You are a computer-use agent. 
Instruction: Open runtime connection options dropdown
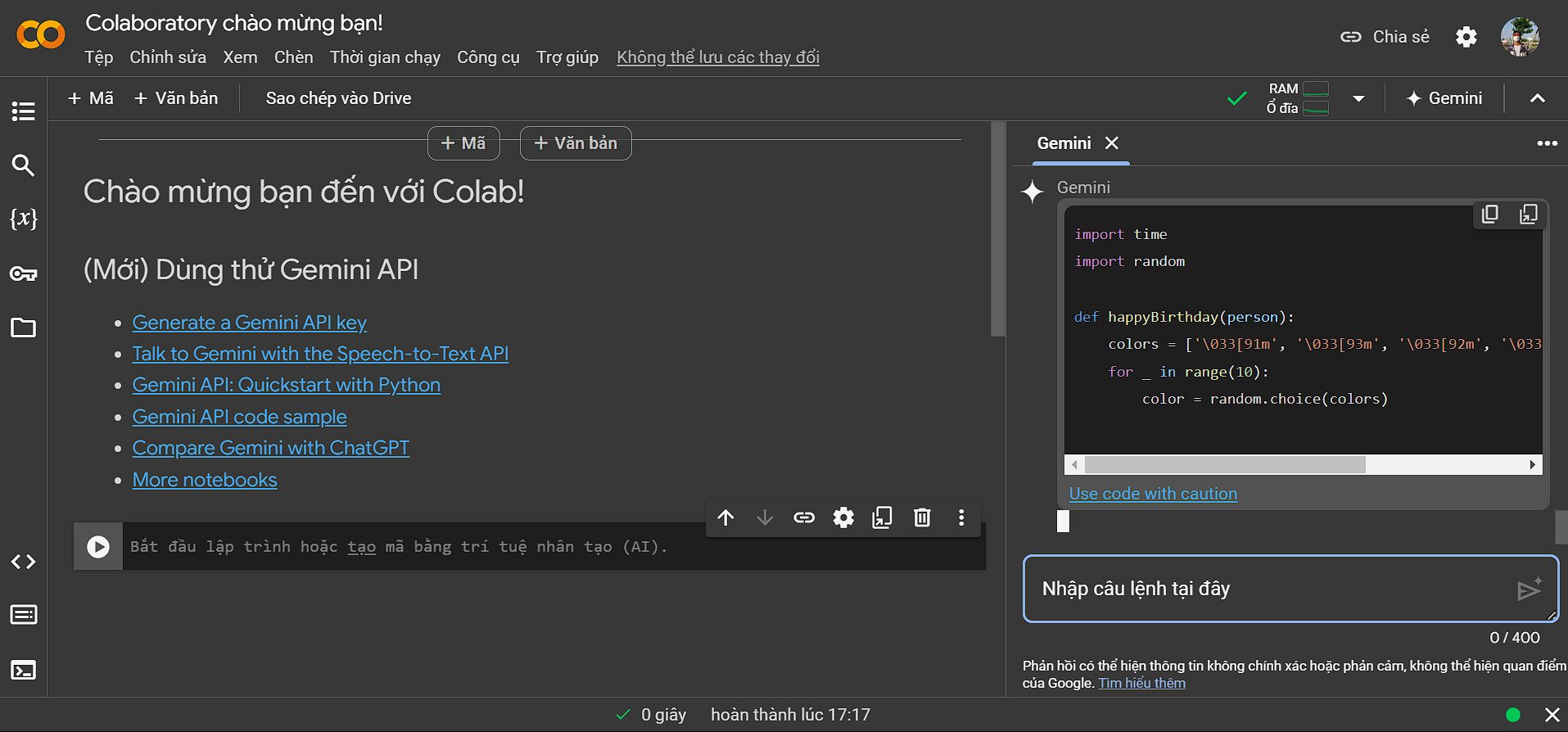pos(1358,98)
